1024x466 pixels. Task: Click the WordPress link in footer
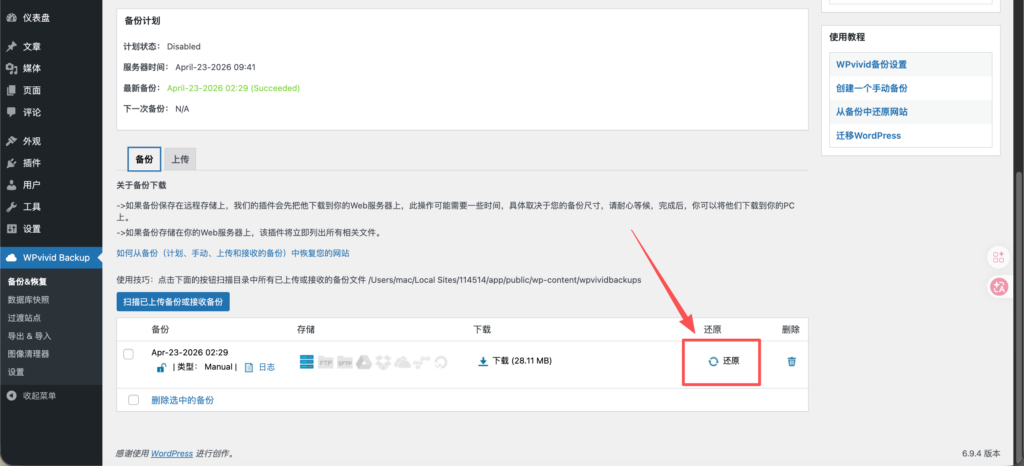click(x=172, y=454)
